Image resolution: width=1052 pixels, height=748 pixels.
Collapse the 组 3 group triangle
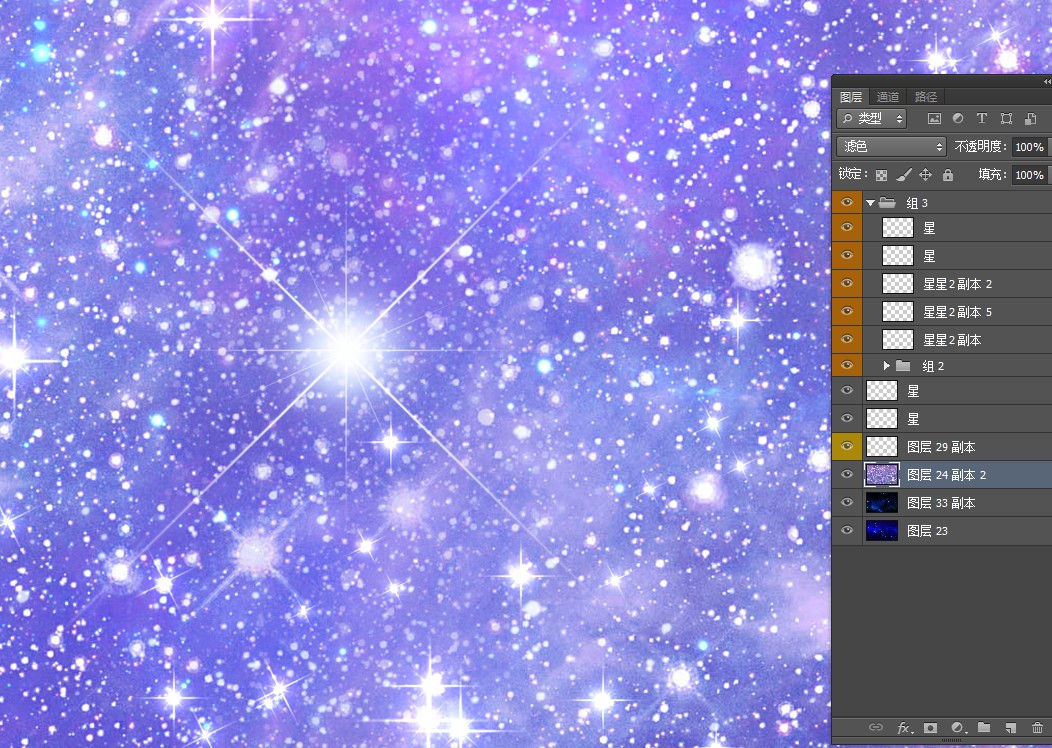870,203
